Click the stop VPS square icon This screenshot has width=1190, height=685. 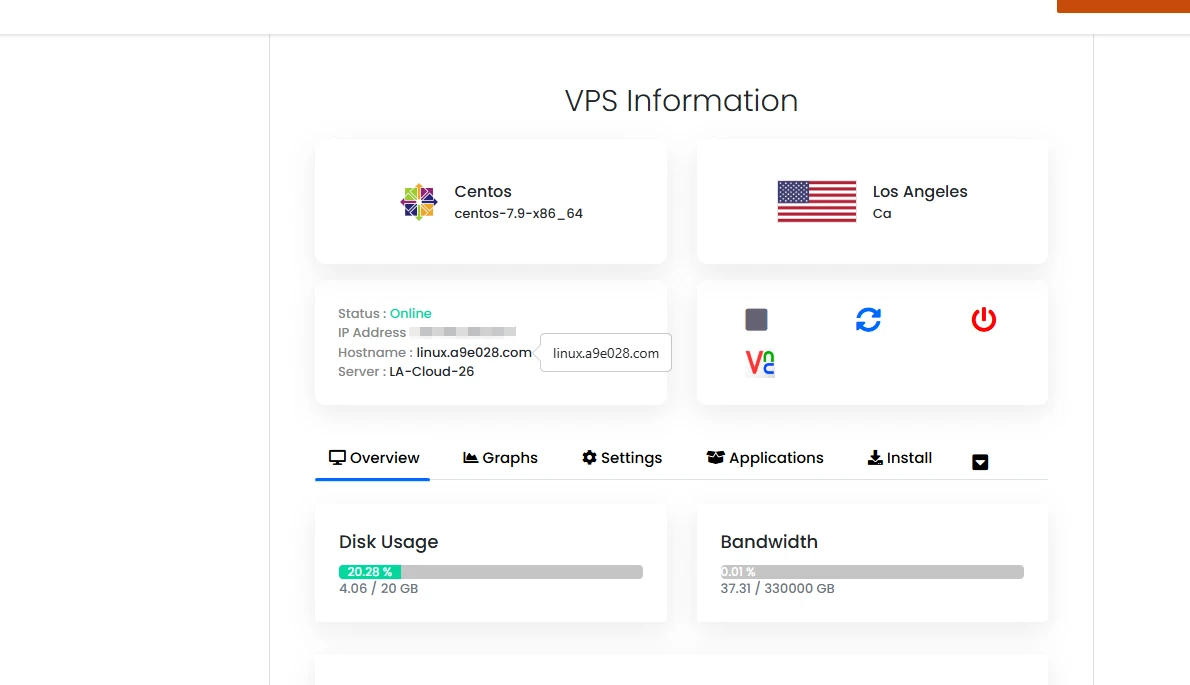756,320
